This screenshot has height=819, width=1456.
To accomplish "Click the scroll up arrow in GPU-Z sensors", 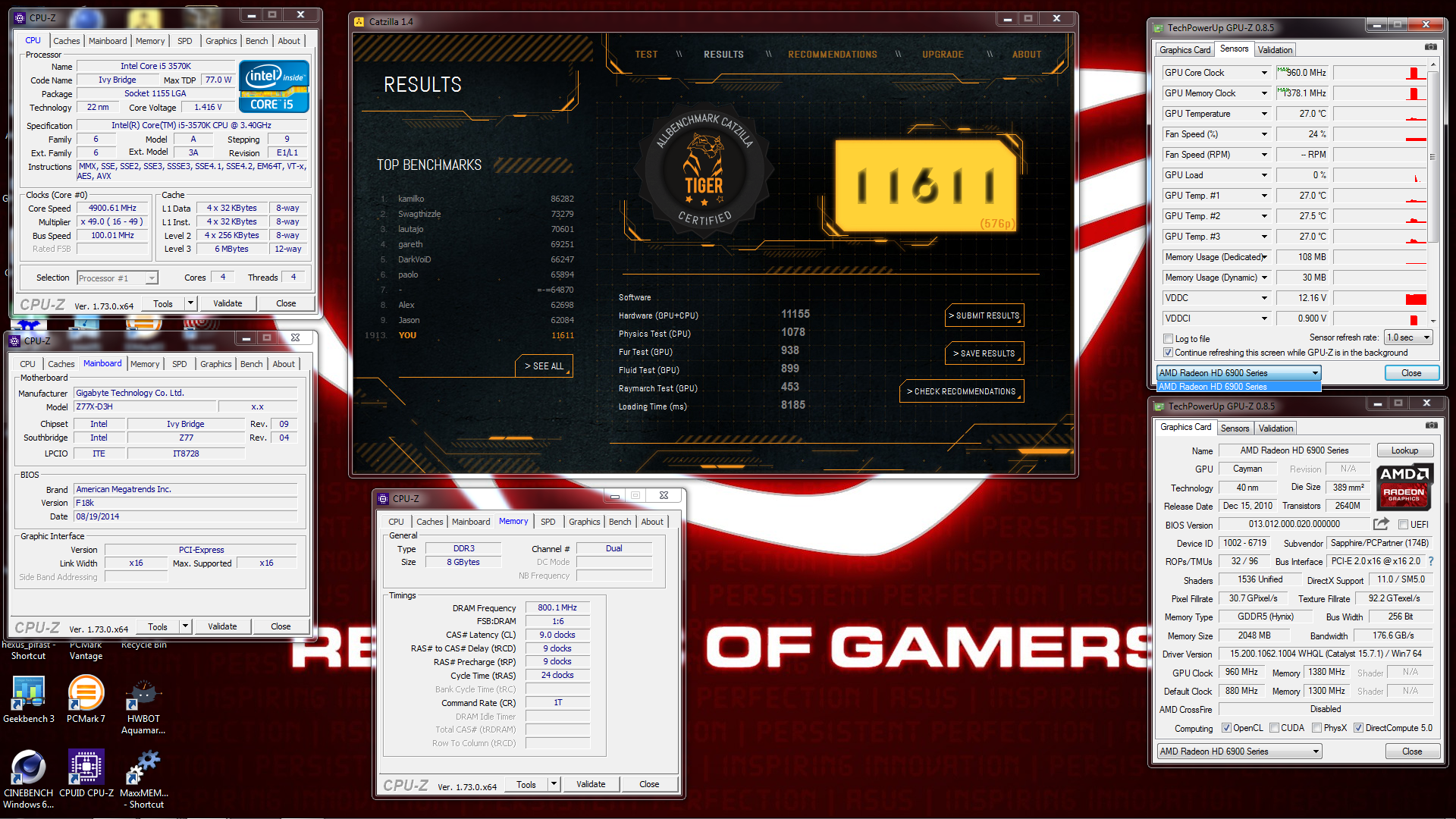I will 1432,66.
